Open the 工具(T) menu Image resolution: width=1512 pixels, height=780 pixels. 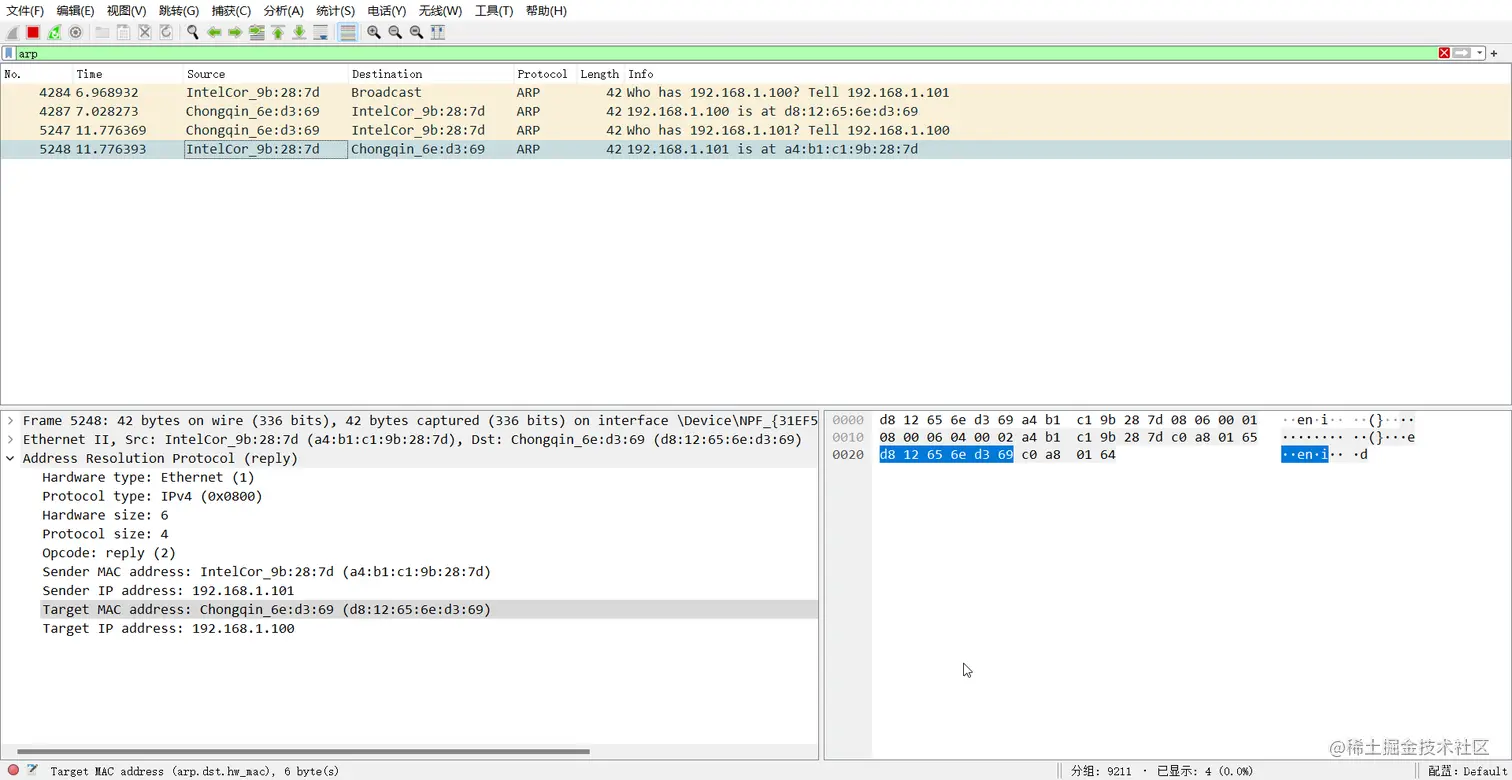tap(493, 10)
